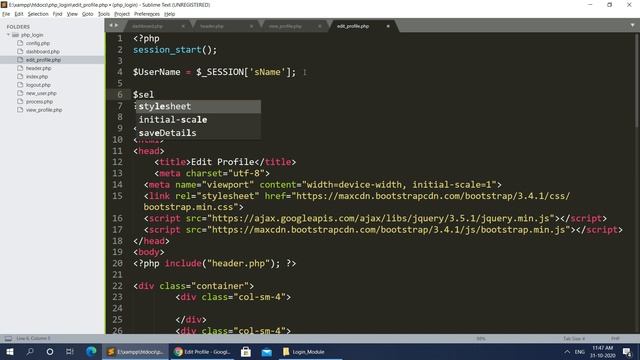
Task: Open the taskbar clock and date
Action: 602,351
